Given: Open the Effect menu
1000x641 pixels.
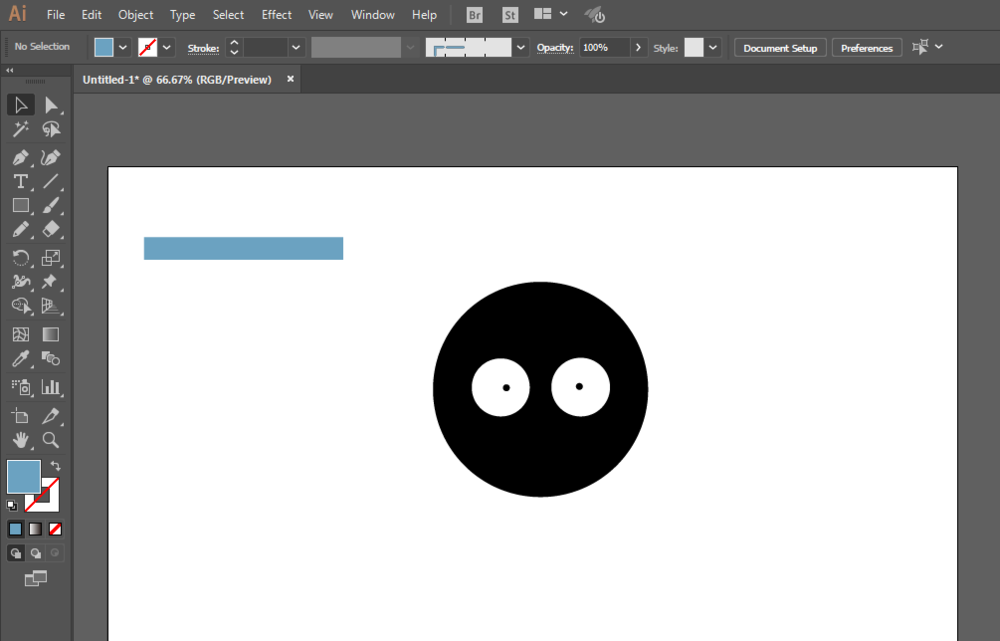Looking at the screenshot, I should click(x=277, y=15).
